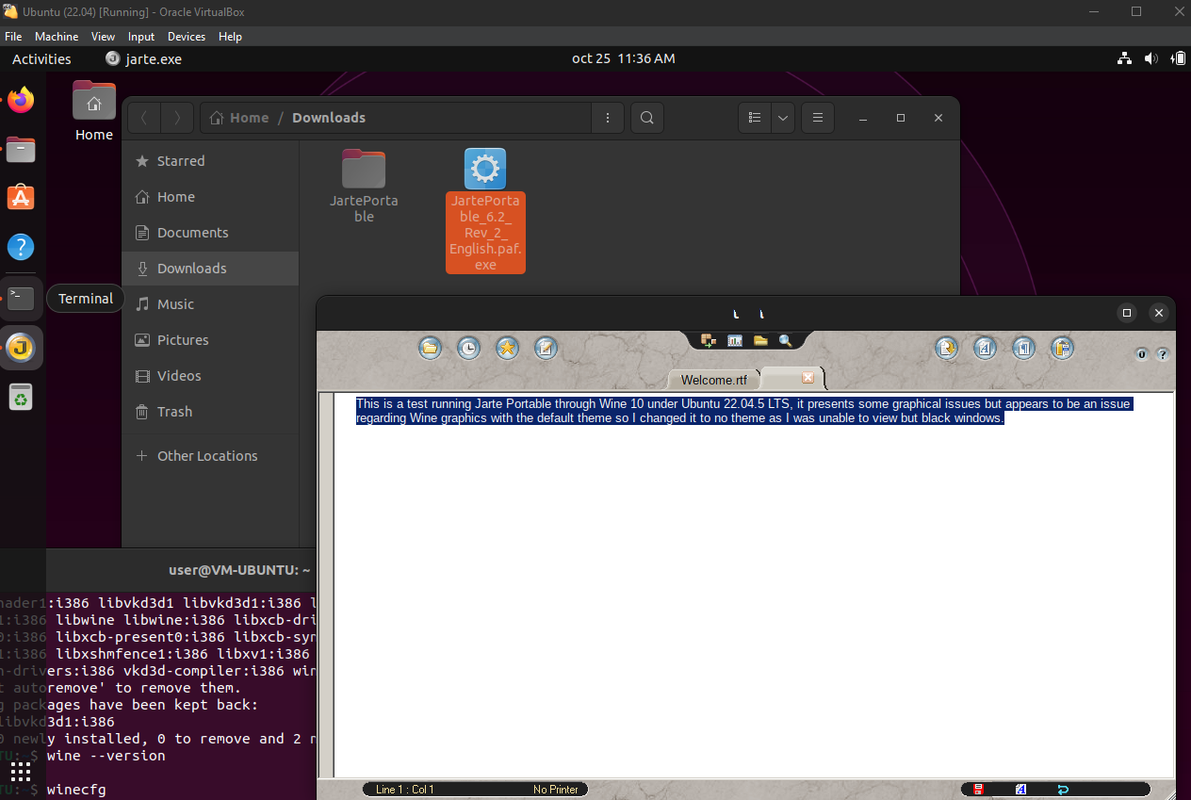Click the Jarte magnifier search icon

tap(785, 340)
